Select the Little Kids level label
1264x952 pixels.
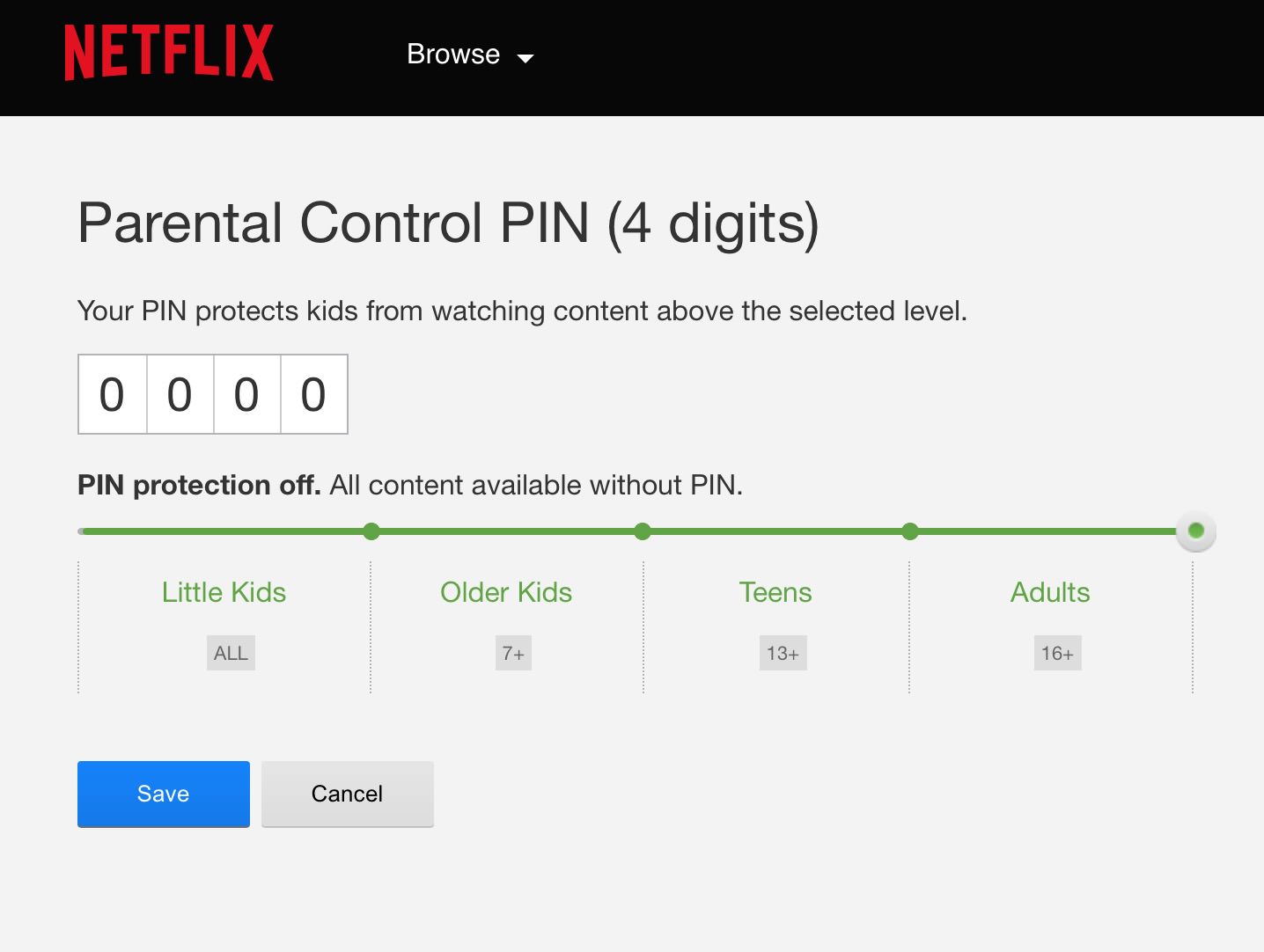224,592
